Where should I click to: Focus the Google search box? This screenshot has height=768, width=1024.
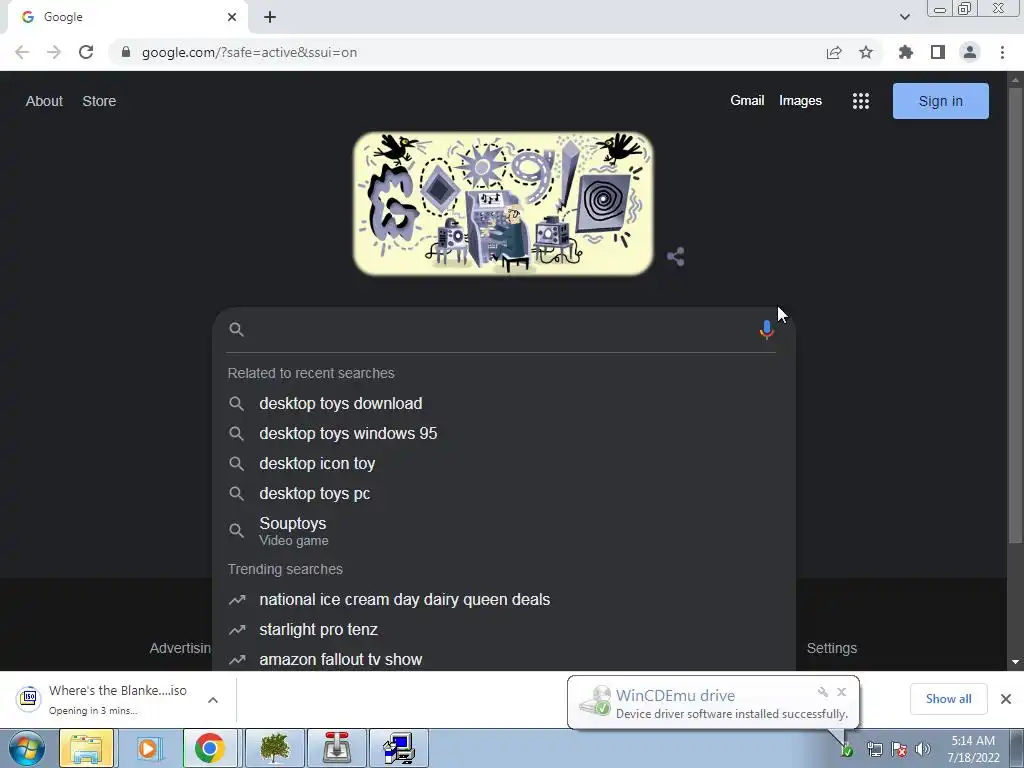500,330
